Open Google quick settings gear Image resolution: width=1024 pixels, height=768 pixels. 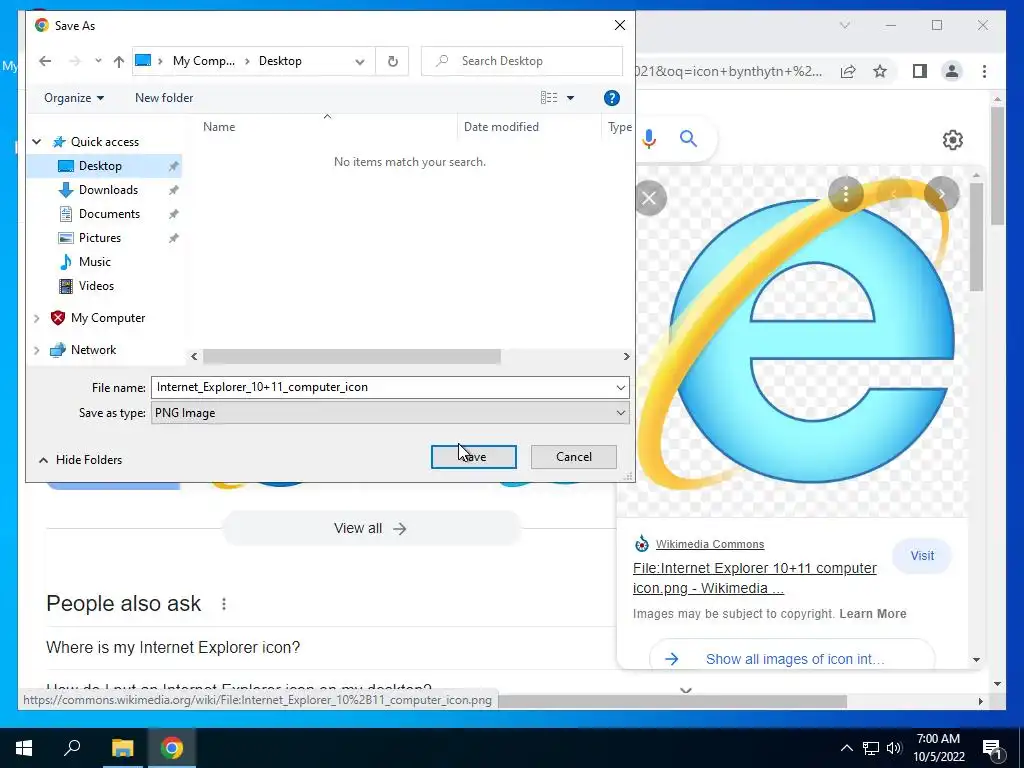coord(952,140)
